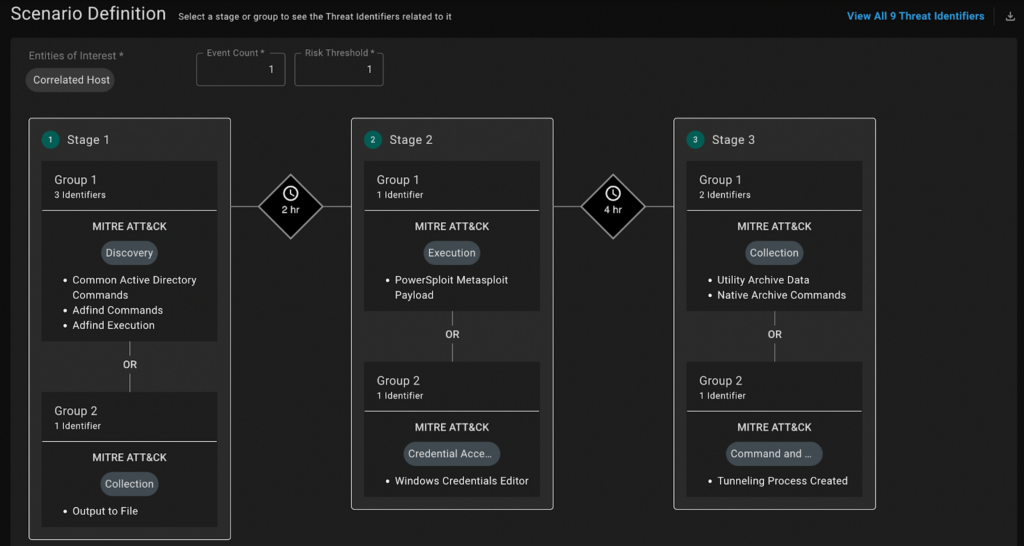Select the Stage 1 number badge
The image size is (1024, 546).
pos(51,140)
